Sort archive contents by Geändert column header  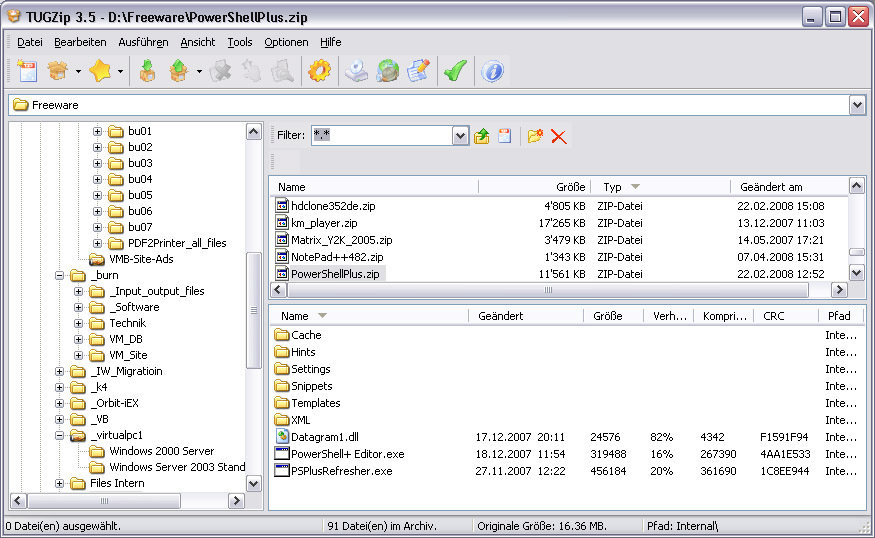526,316
